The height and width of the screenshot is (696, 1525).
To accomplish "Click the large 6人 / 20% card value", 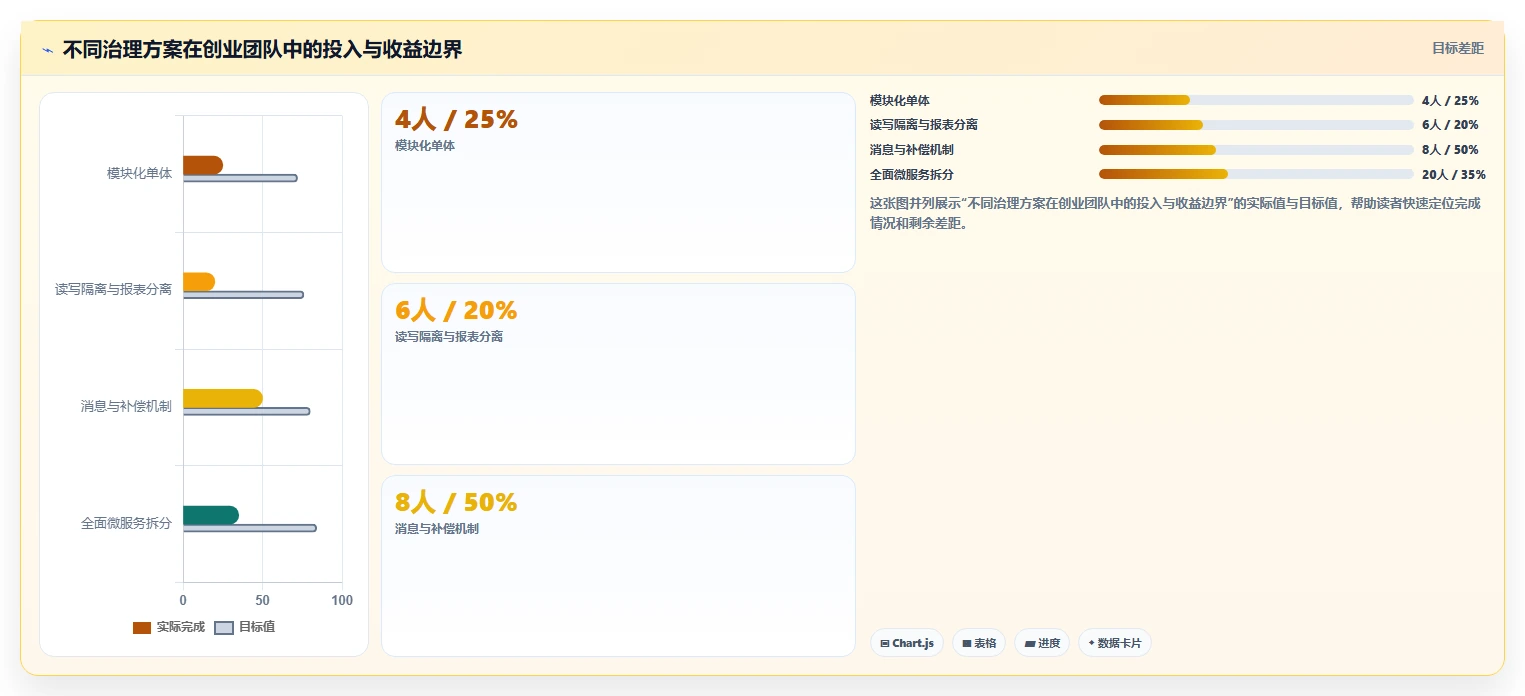I will (x=456, y=311).
